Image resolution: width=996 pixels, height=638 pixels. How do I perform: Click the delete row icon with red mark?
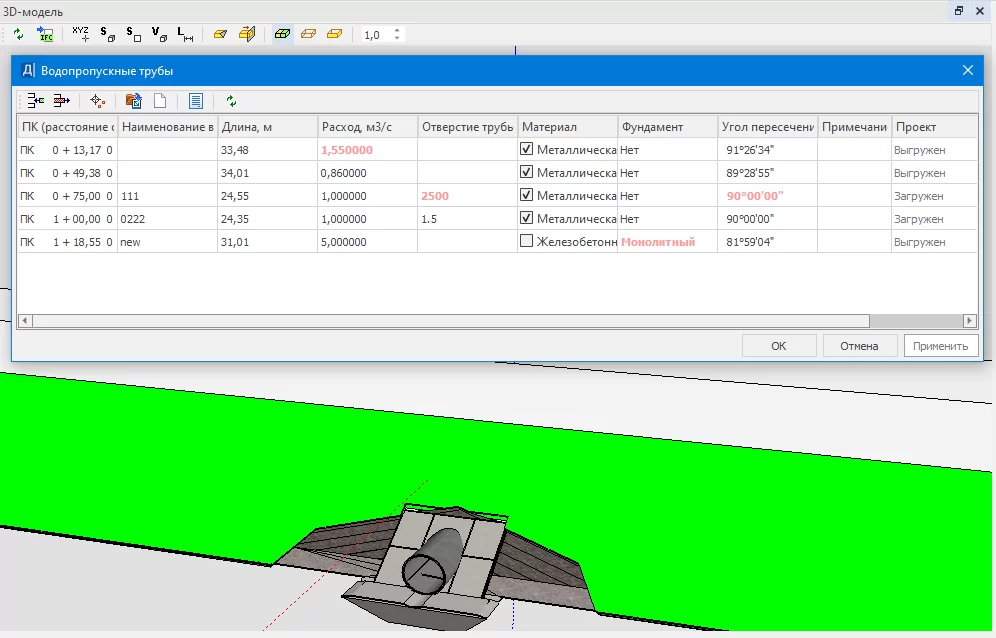62,100
